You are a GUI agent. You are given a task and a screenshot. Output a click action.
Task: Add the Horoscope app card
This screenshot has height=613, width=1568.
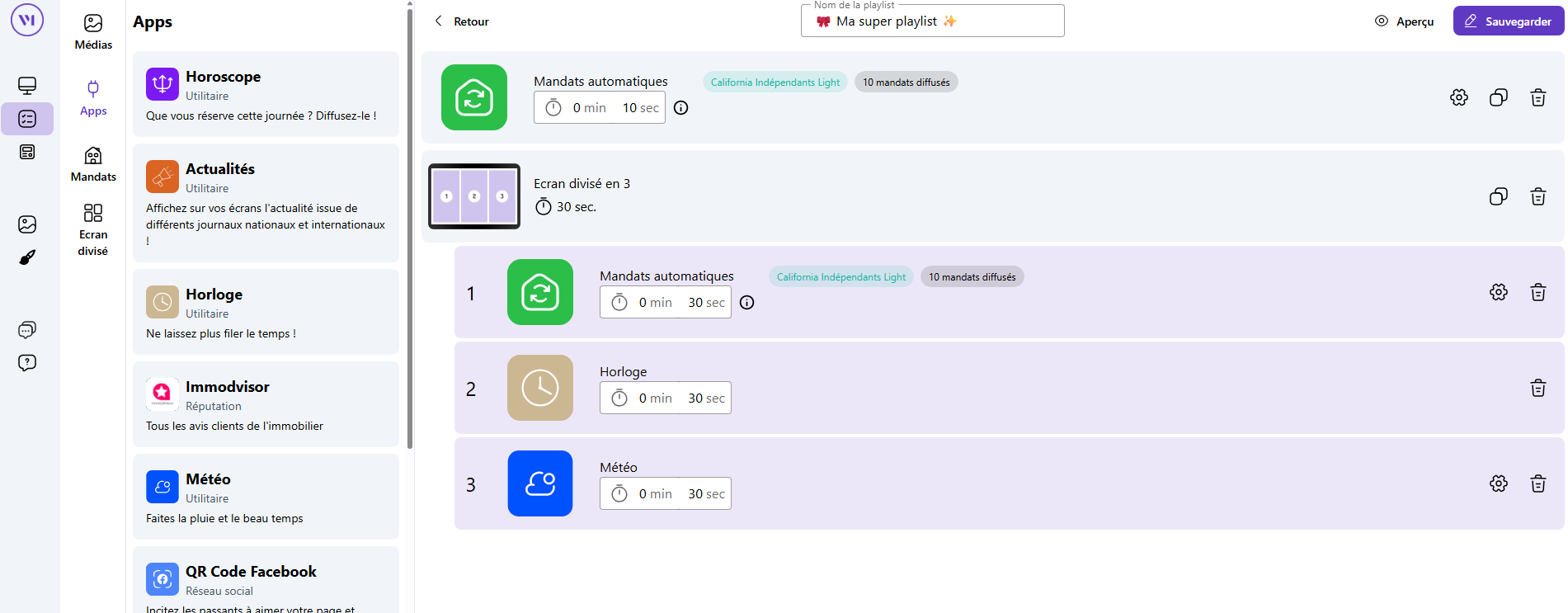click(x=266, y=94)
